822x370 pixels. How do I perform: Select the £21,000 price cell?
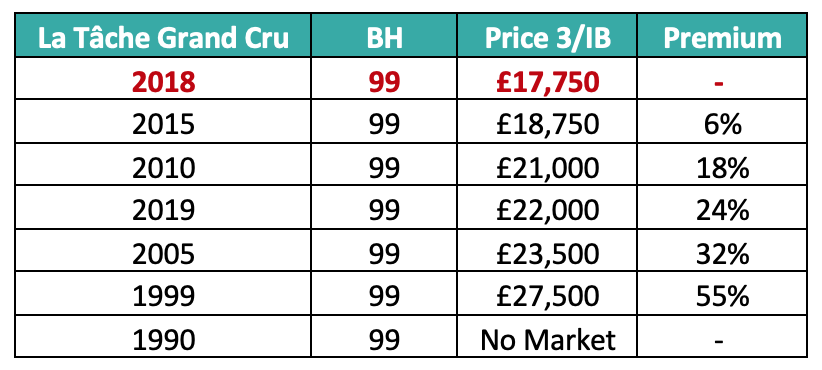(547, 164)
